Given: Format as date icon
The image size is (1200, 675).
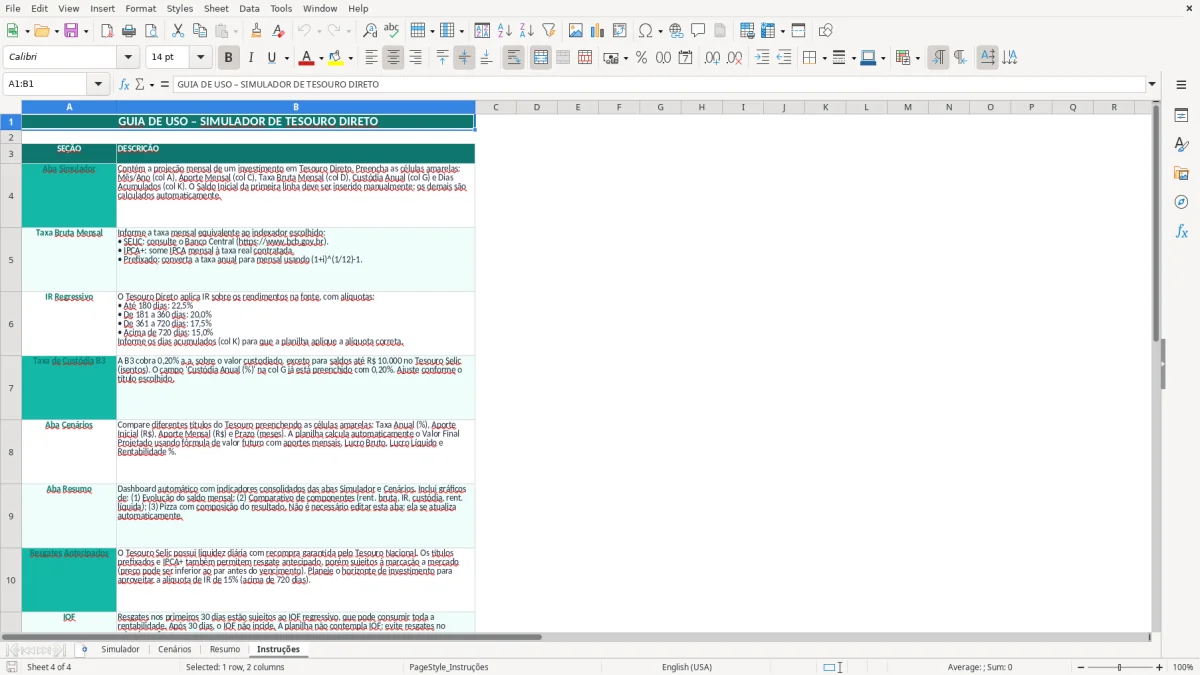Looking at the screenshot, I should coord(685,58).
